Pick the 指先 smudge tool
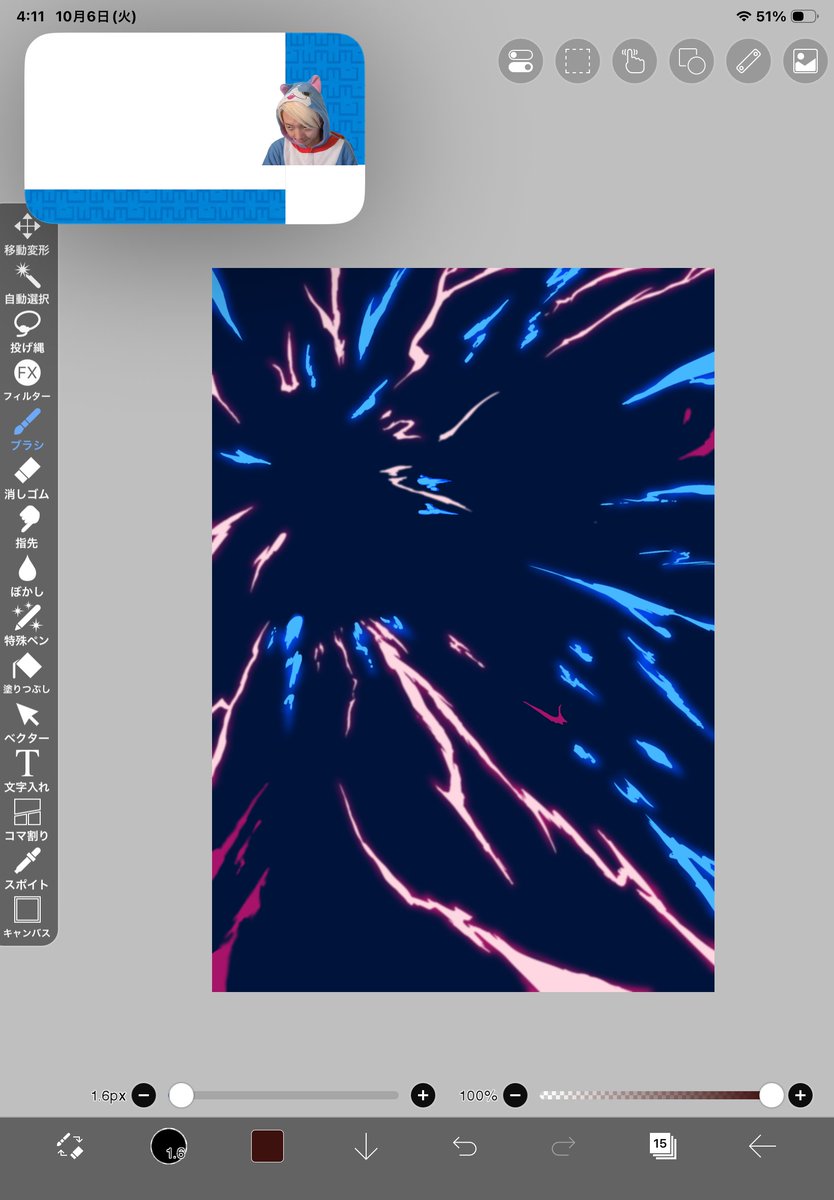Screen dimensions: 834x1200 point(27,527)
